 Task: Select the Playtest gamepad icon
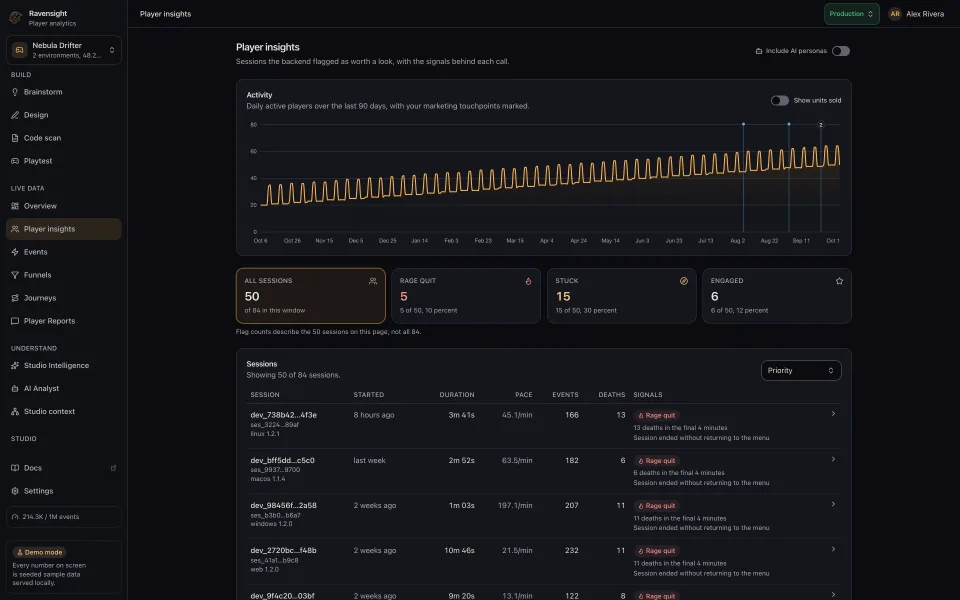pos(15,161)
